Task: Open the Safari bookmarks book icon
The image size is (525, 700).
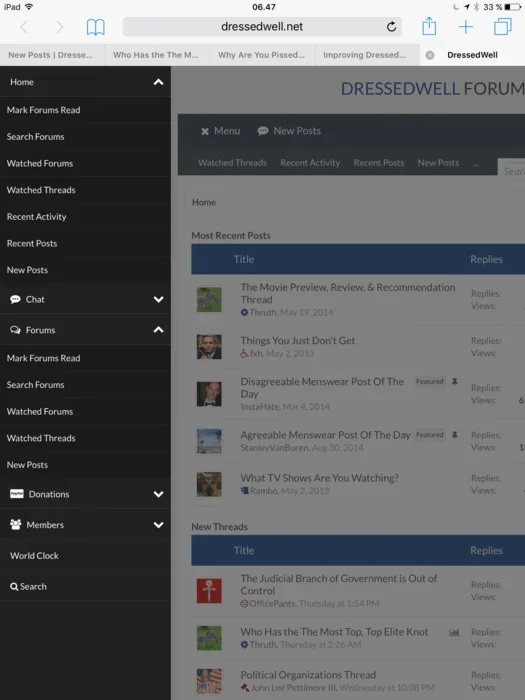Action: [96, 27]
